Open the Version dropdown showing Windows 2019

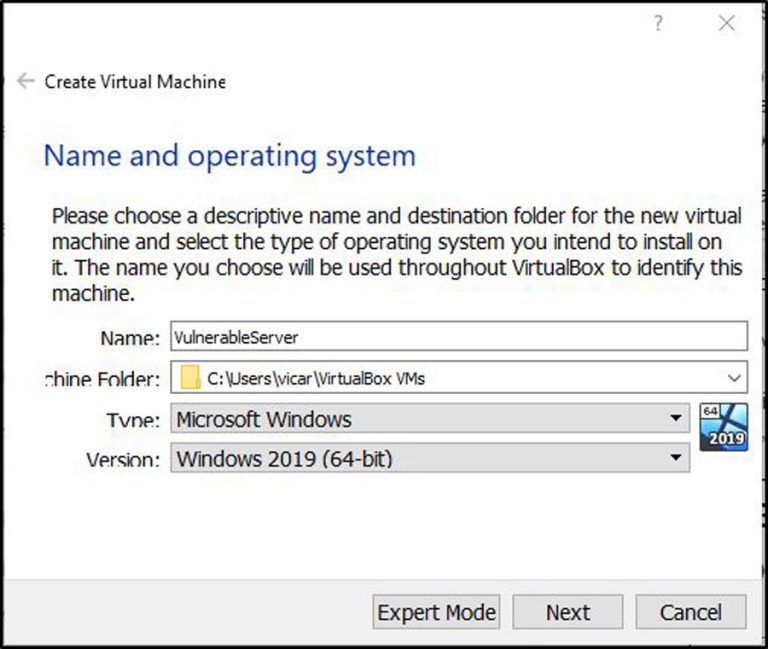(420, 459)
